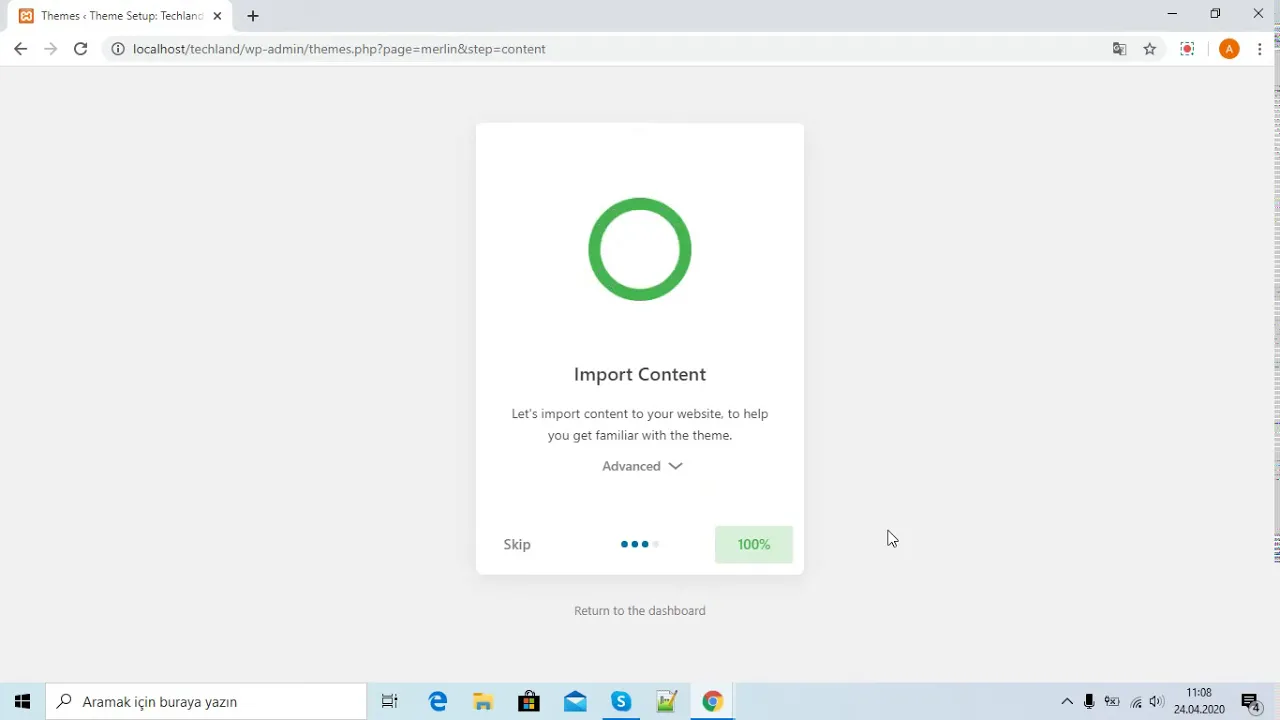Open the Notepad++ taskbar icon
The image size is (1280, 720).
(667, 702)
